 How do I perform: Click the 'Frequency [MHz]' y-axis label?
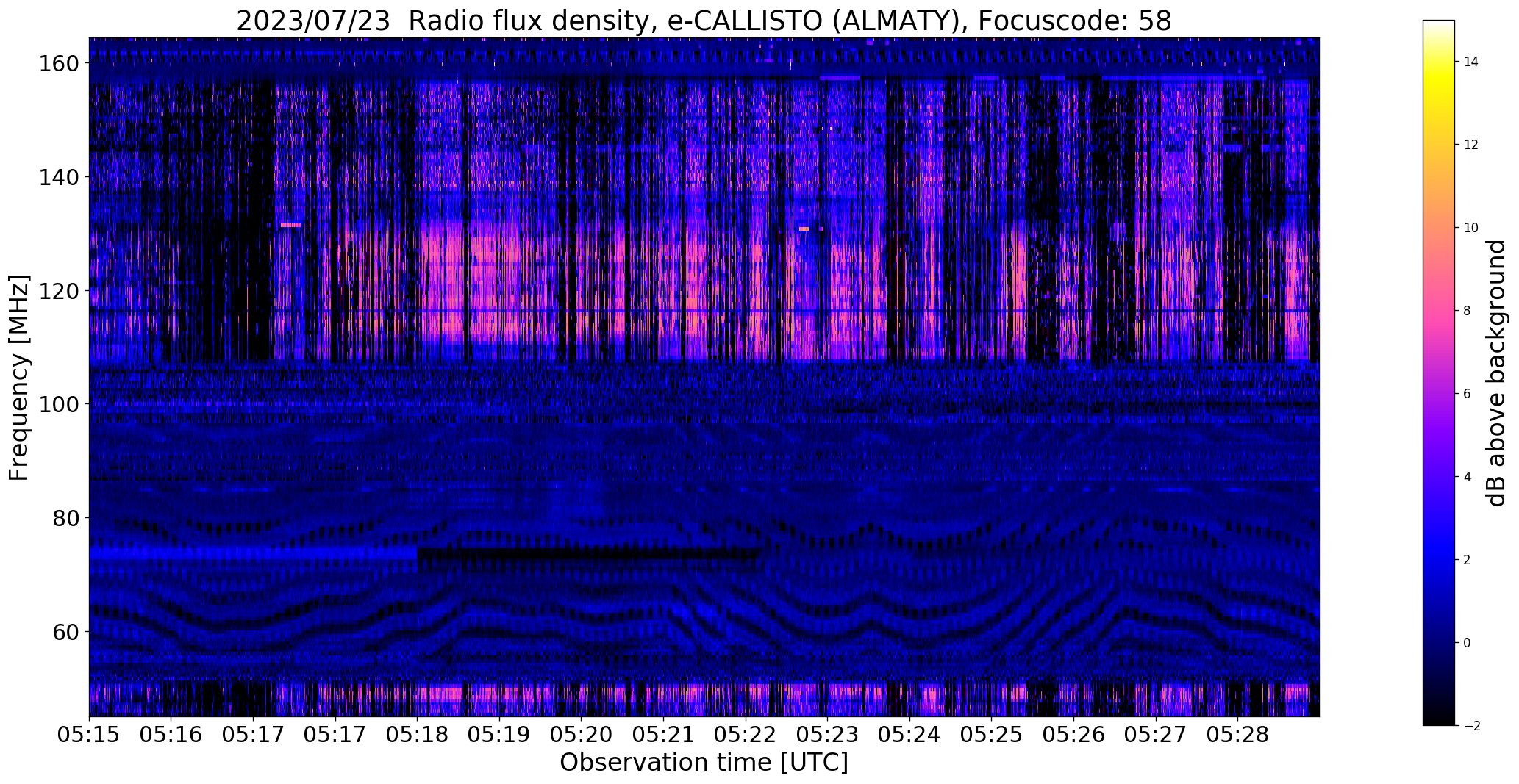[18, 378]
